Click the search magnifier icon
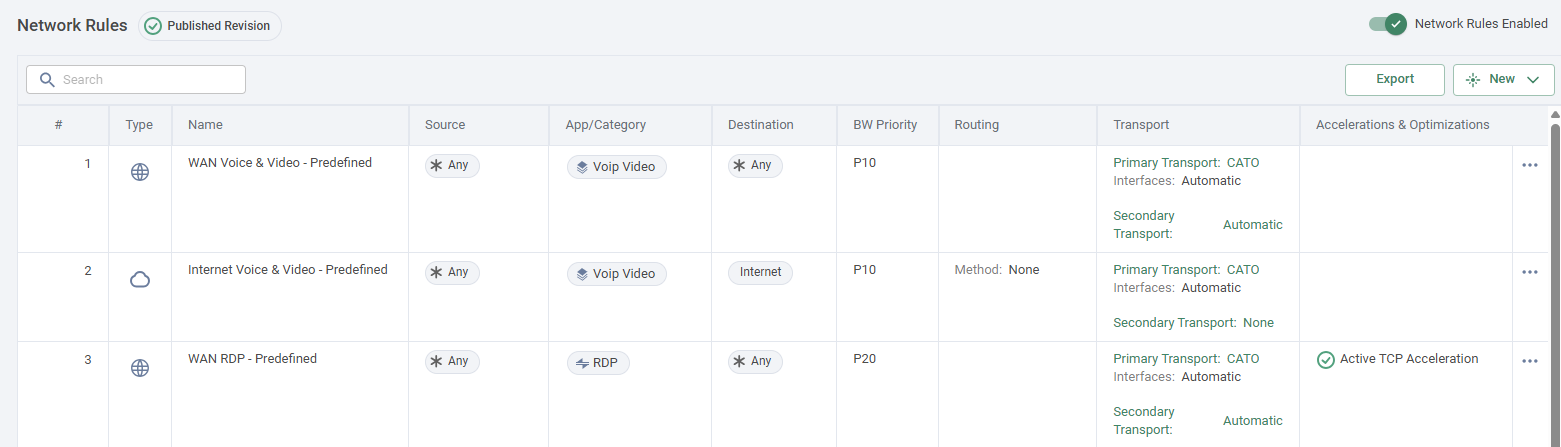 [x=46, y=80]
